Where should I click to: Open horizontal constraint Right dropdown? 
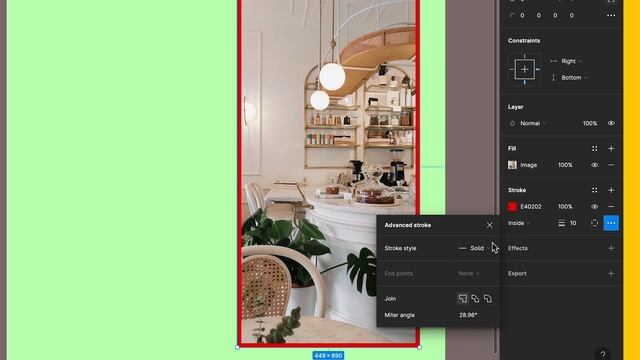(571, 61)
